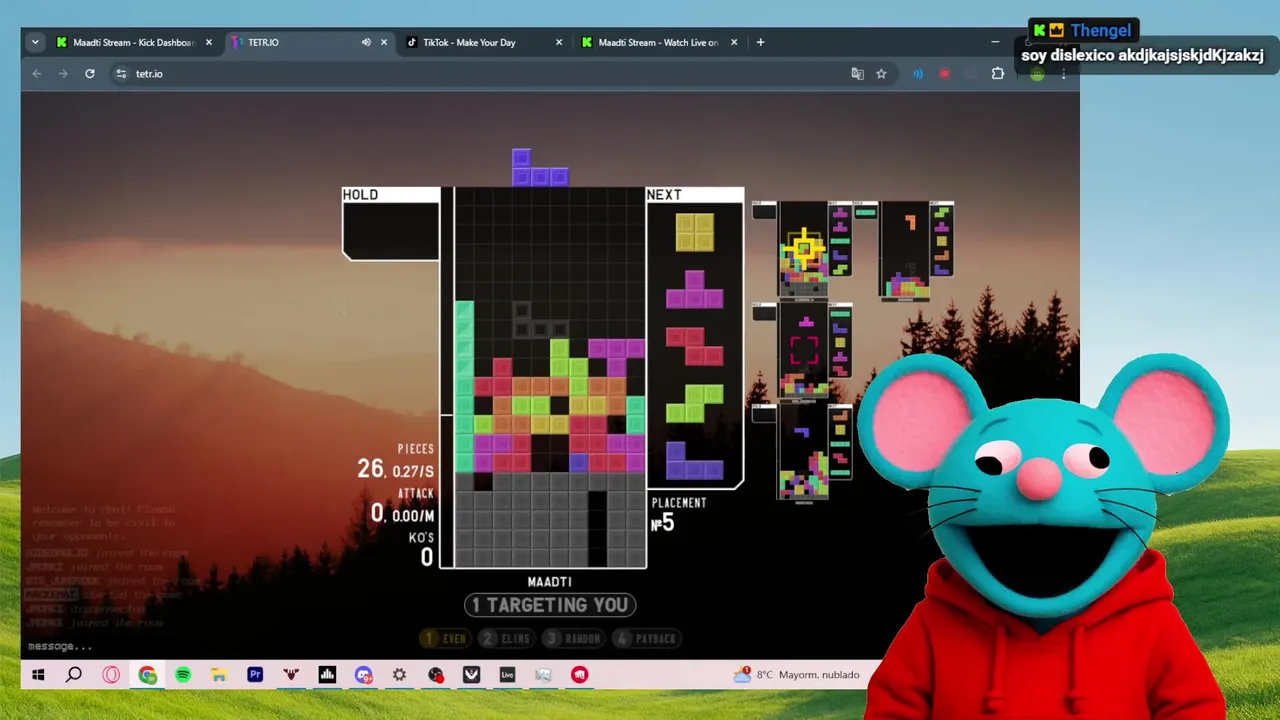The height and width of the screenshot is (720, 1280).
Task: Switch to Chrome in taskbar
Action: (147, 675)
